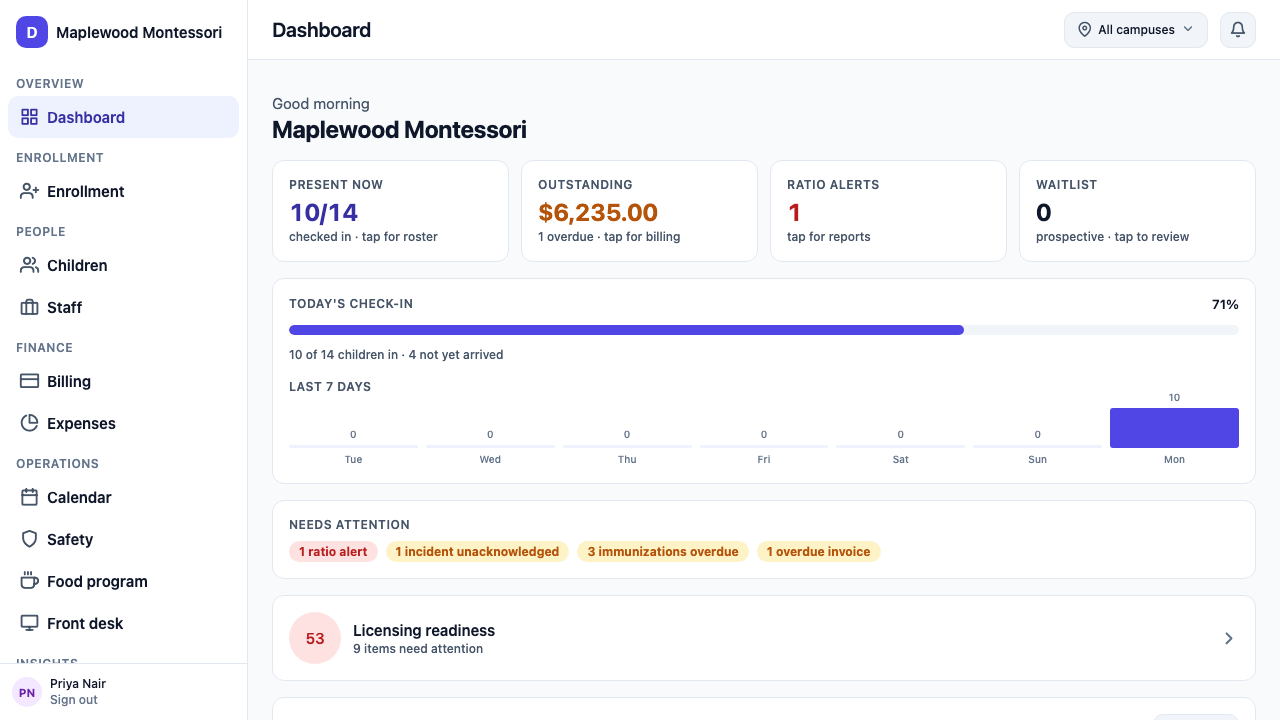
Task: Click the Billing credit card icon
Action: click(29, 381)
